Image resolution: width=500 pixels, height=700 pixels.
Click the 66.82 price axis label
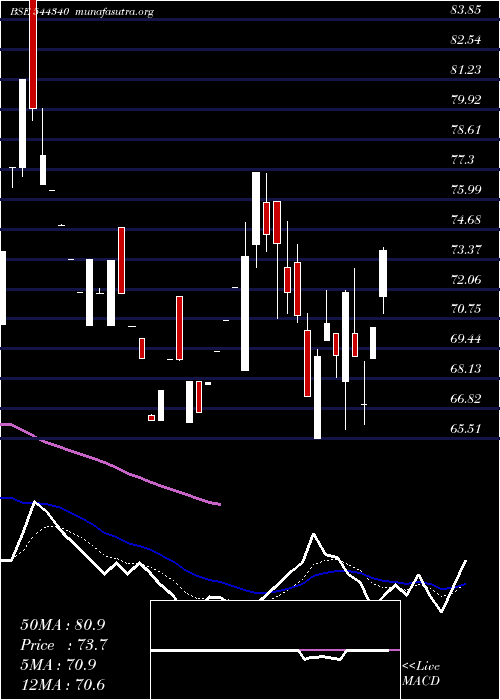coord(466,399)
